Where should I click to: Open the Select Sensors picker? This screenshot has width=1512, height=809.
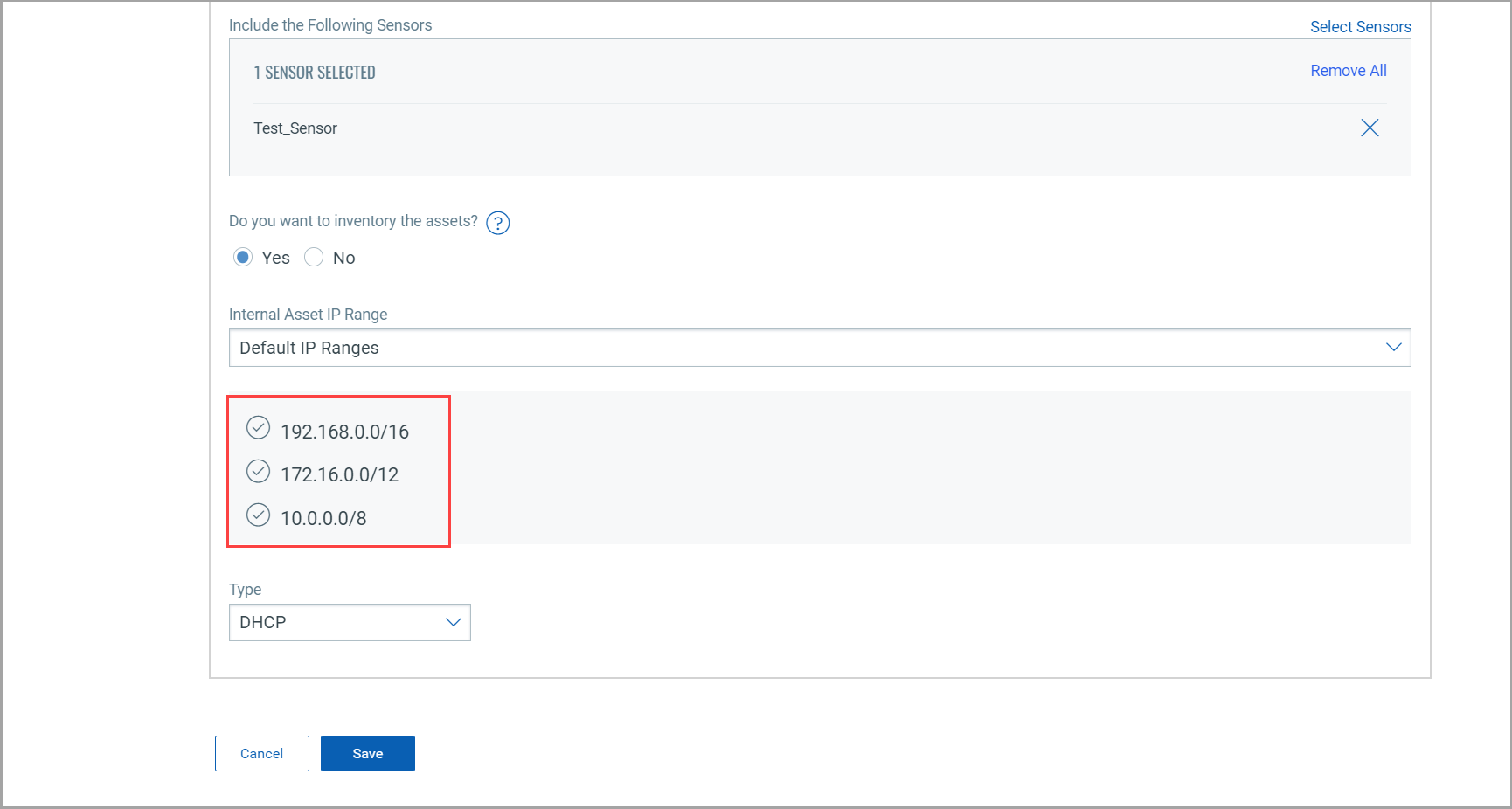tap(1361, 26)
